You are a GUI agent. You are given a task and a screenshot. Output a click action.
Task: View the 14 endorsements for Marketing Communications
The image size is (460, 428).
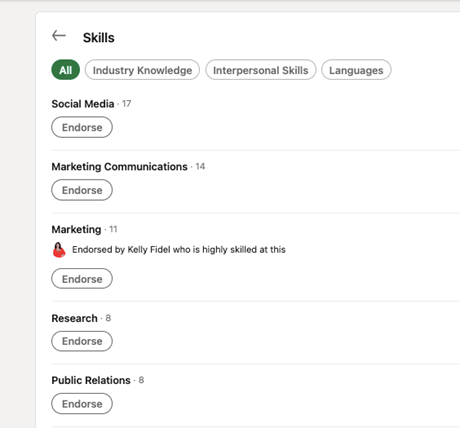tap(200, 166)
